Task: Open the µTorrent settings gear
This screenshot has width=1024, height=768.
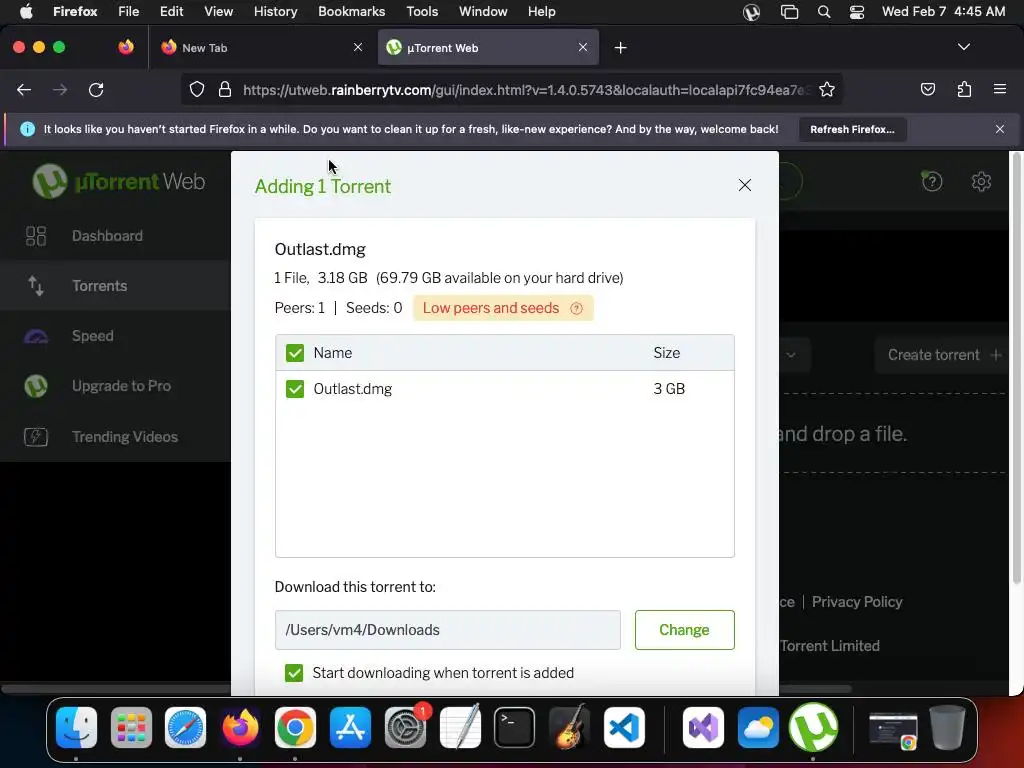Action: tap(981, 182)
